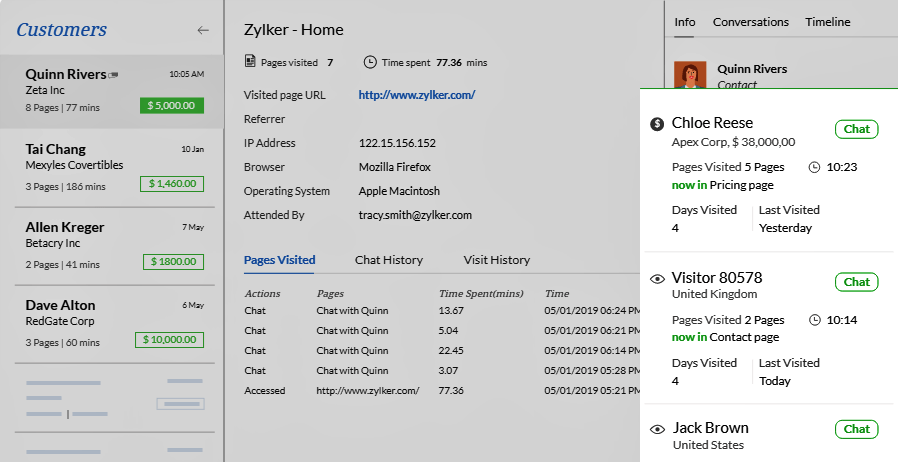Click the Pages visited document icon
Image resolution: width=898 pixels, height=462 pixels.
click(x=250, y=61)
